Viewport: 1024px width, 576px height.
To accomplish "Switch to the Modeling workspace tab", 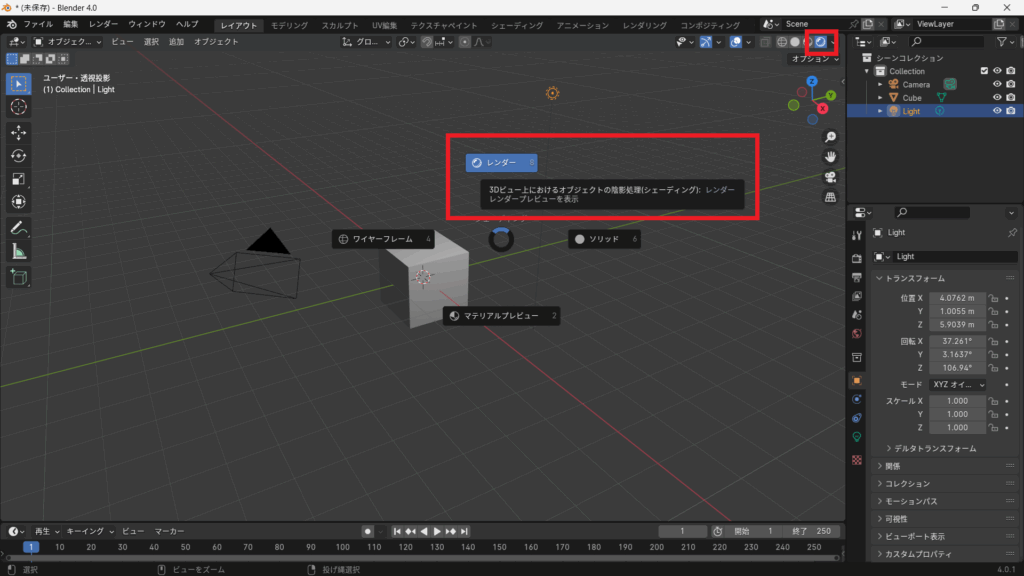I will coord(289,25).
